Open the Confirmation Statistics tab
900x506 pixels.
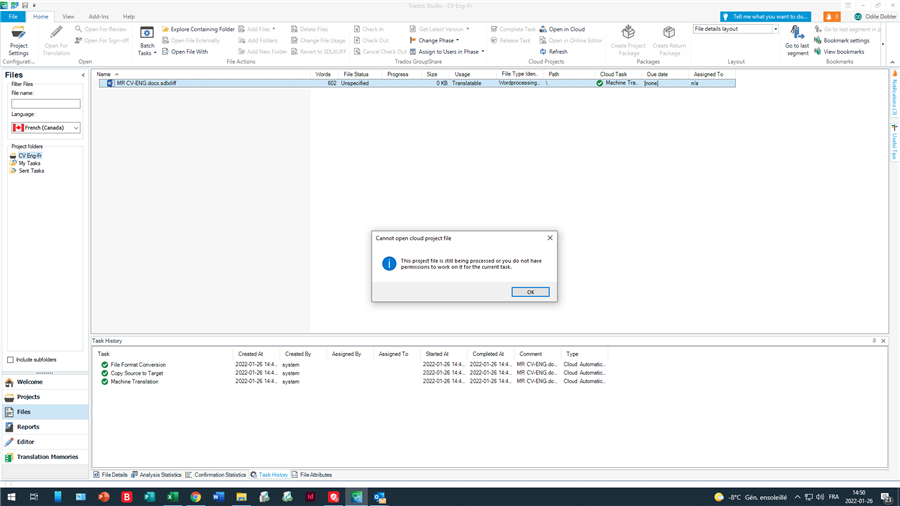tap(216, 475)
